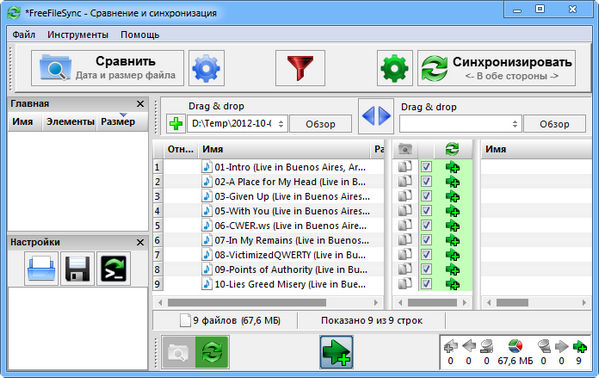Screen dimensions: 599x378
Task: Click left file list horizontal scrollbar
Action: [247, 303]
